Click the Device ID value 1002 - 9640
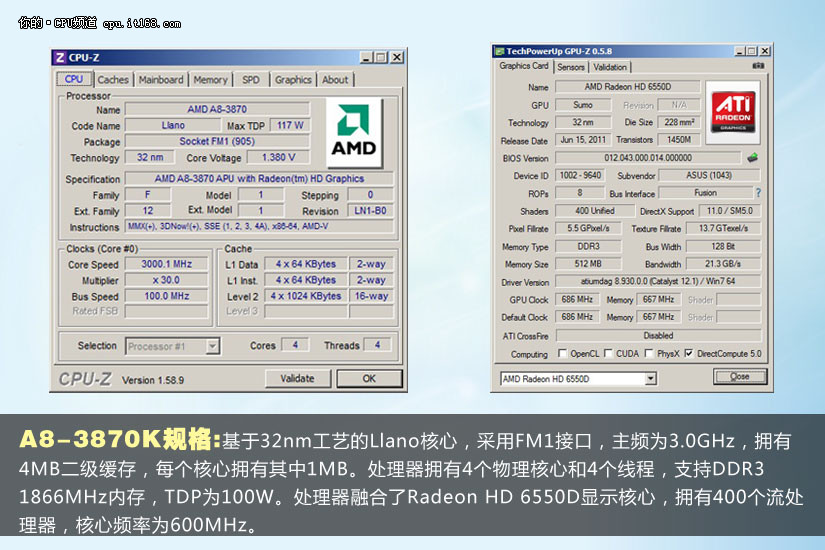The width and height of the screenshot is (825, 550). pyautogui.click(x=580, y=175)
